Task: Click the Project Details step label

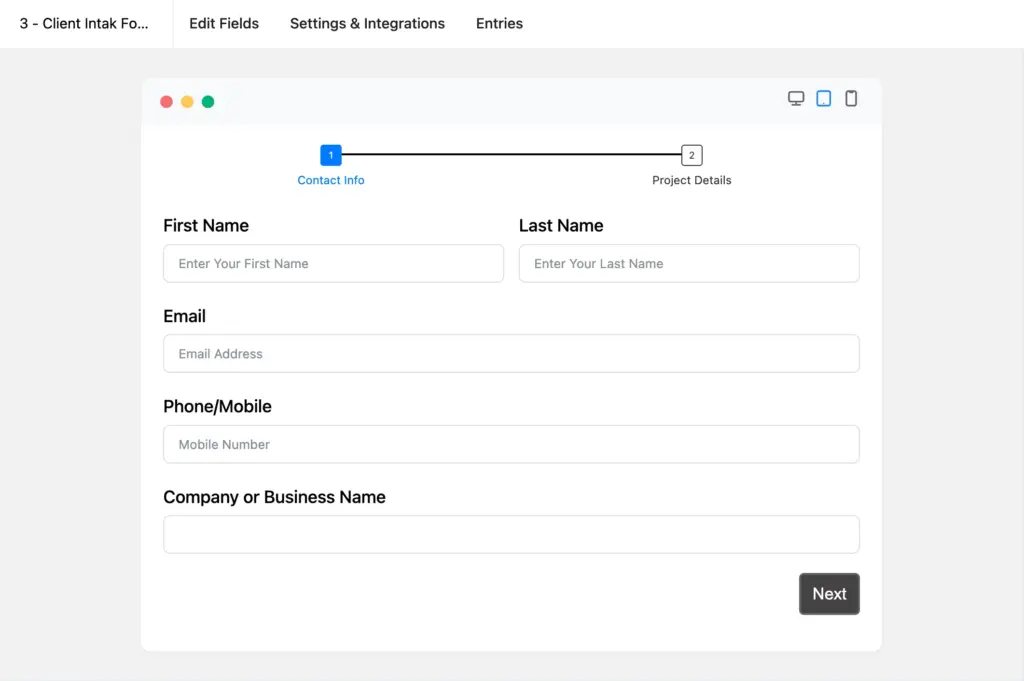Action: 692,180
